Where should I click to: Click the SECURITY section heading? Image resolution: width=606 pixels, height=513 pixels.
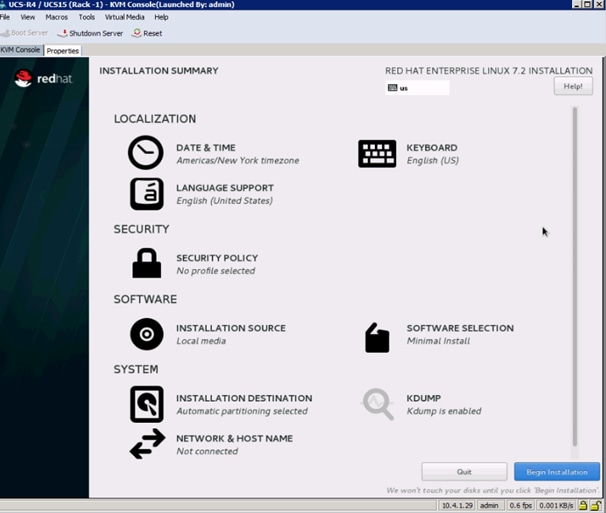click(141, 229)
